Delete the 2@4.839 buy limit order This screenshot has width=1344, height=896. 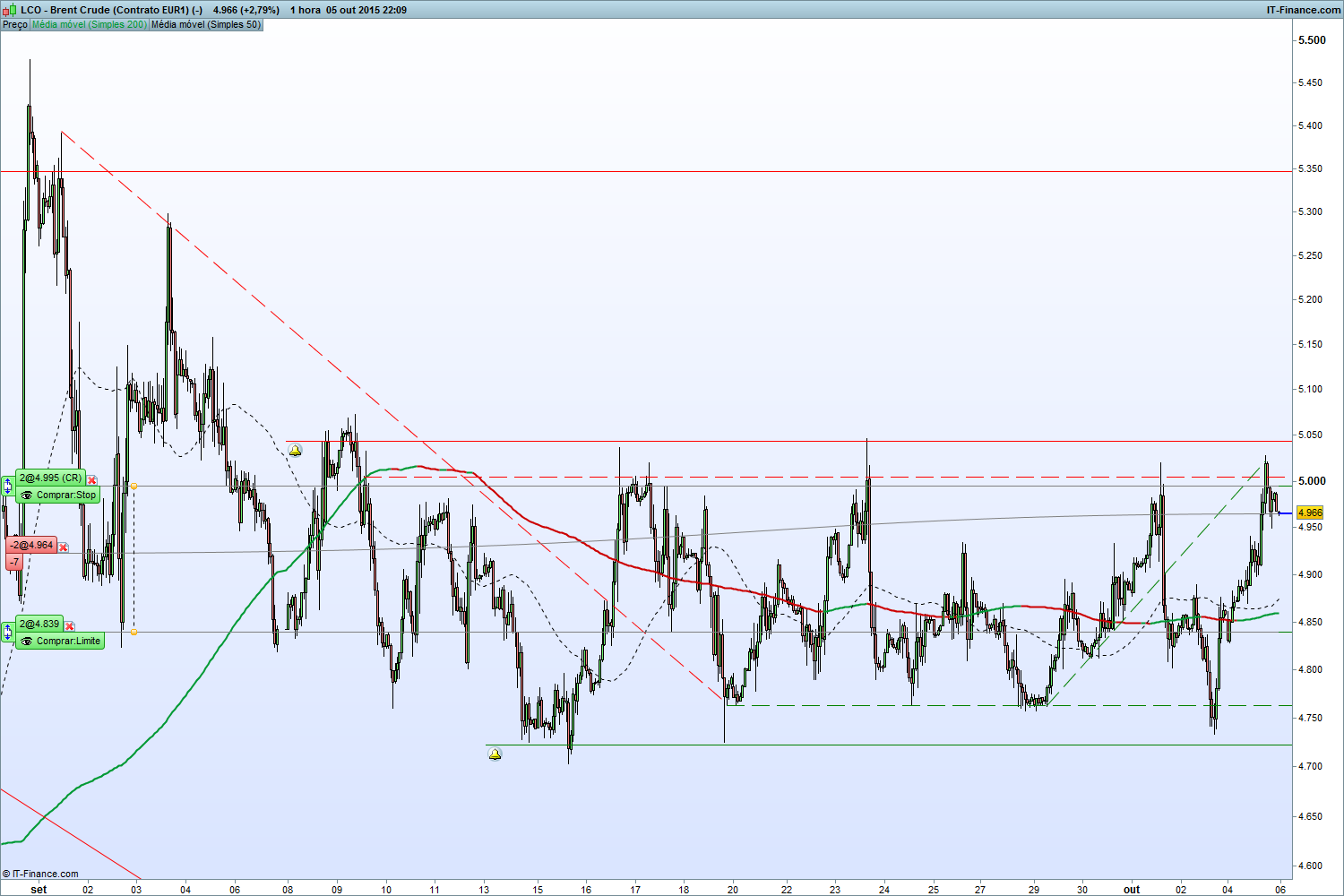[70, 626]
